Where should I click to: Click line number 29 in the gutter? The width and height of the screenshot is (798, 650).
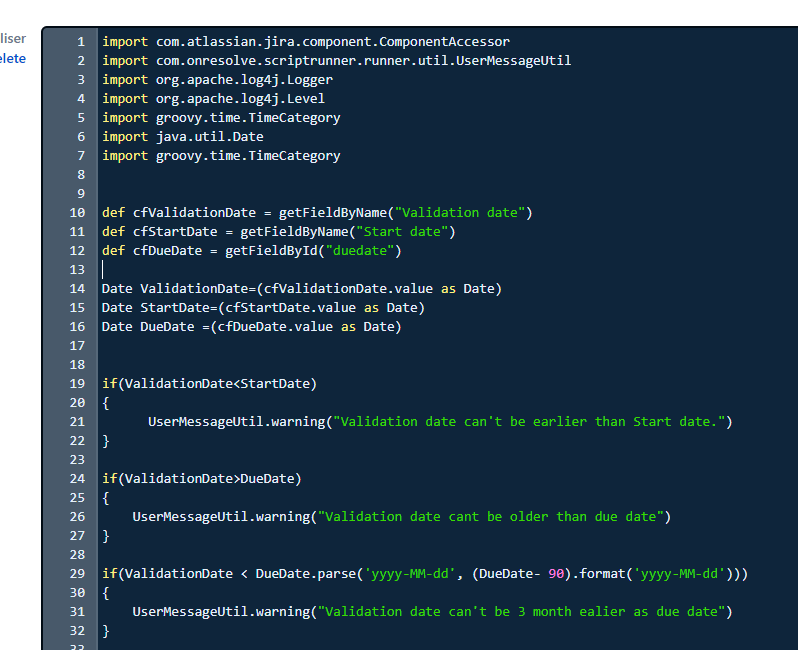pyautogui.click(x=77, y=574)
